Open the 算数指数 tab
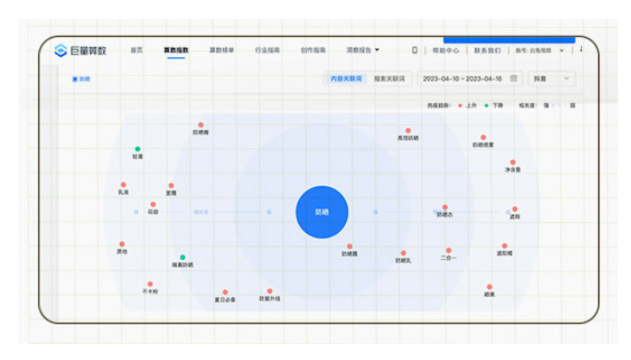 point(176,50)
